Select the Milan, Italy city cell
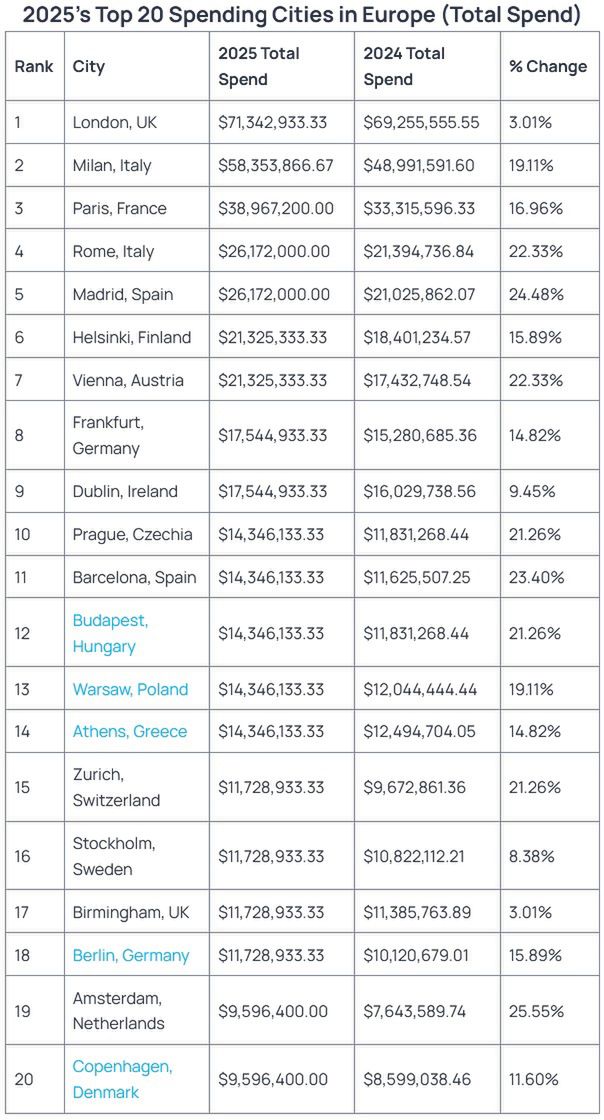 pyautogui.click(x=112, y=165)
